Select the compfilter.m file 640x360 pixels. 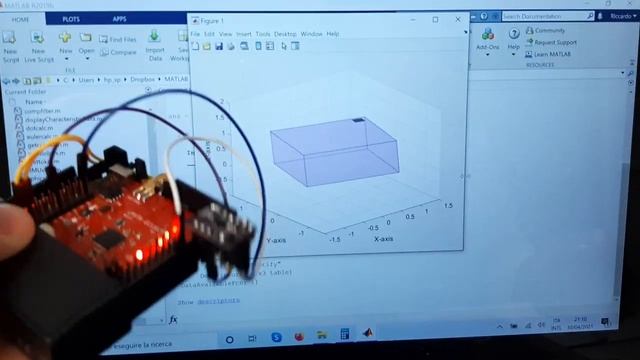pos(39,111)
